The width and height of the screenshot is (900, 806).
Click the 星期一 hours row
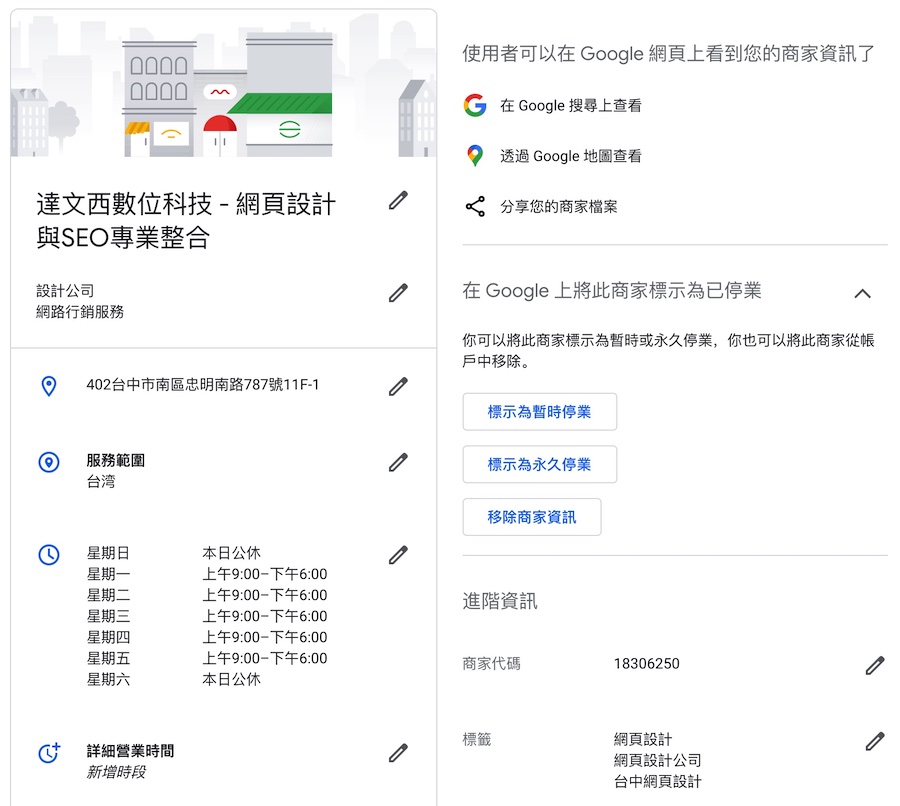pyautogui.click(x=207, y=574)
